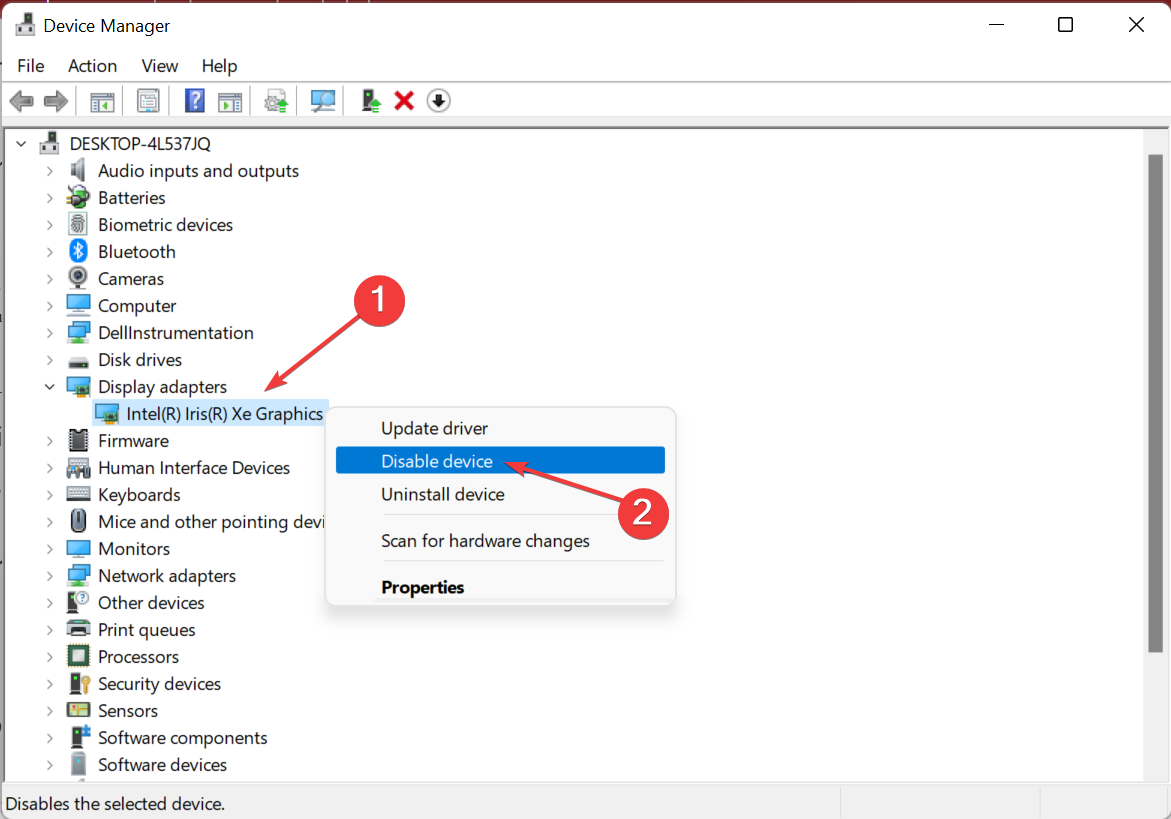Maximize the Device Manager window
Screen dimensions: 1171x819
tap(1066, 25)
